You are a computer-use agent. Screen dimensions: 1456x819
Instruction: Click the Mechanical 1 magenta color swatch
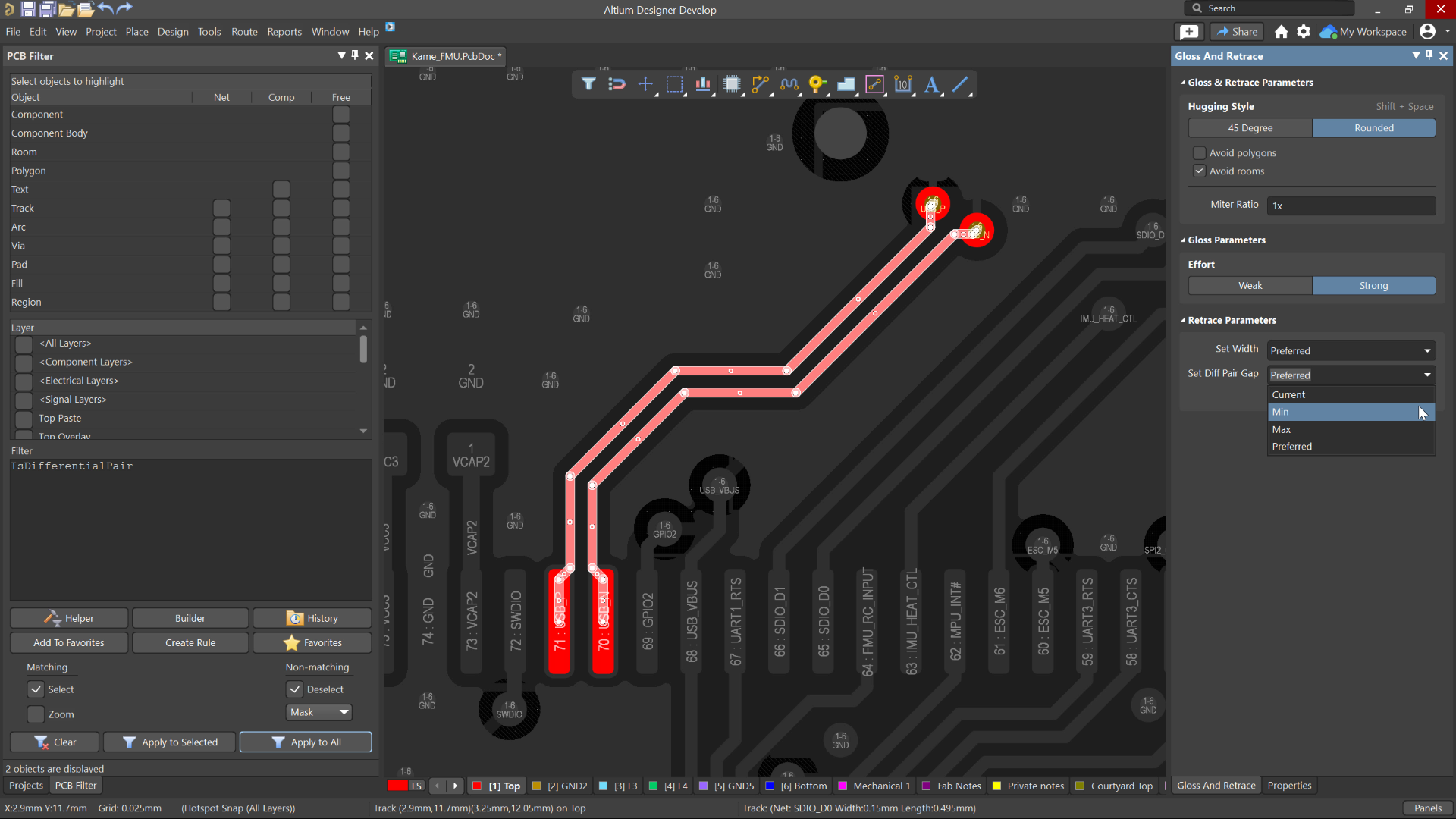[842, 786]
